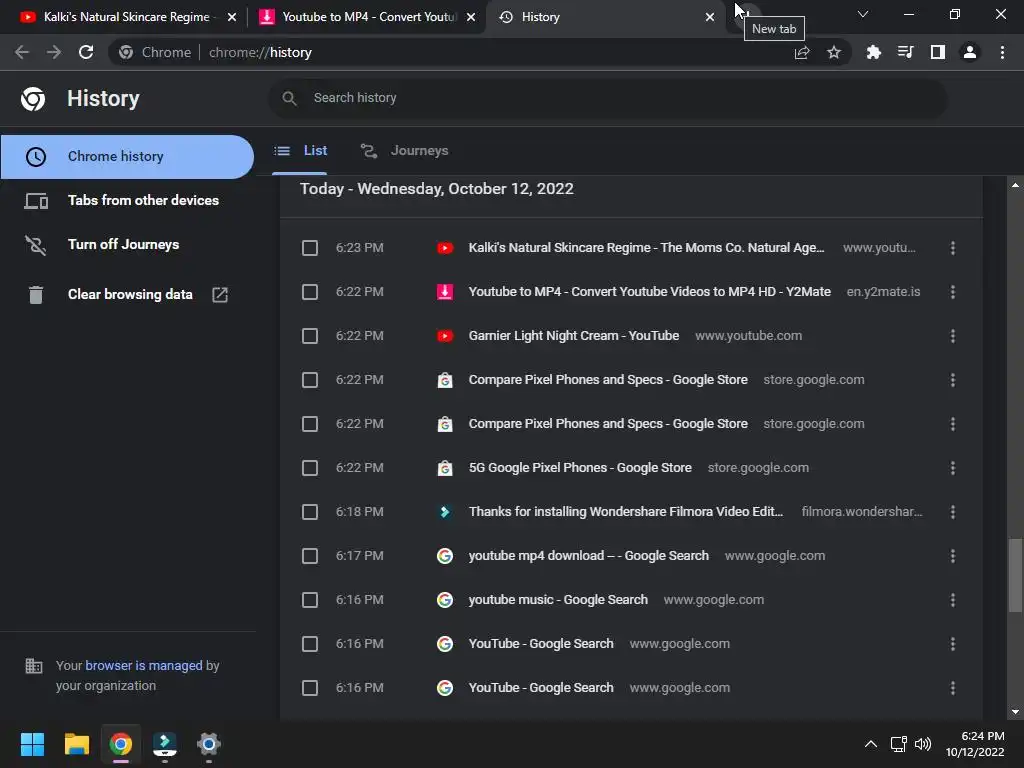This screenshot has height=768, width=1024.
Task: Open the Extensions puzzle icon
Action: click(873, 52)
